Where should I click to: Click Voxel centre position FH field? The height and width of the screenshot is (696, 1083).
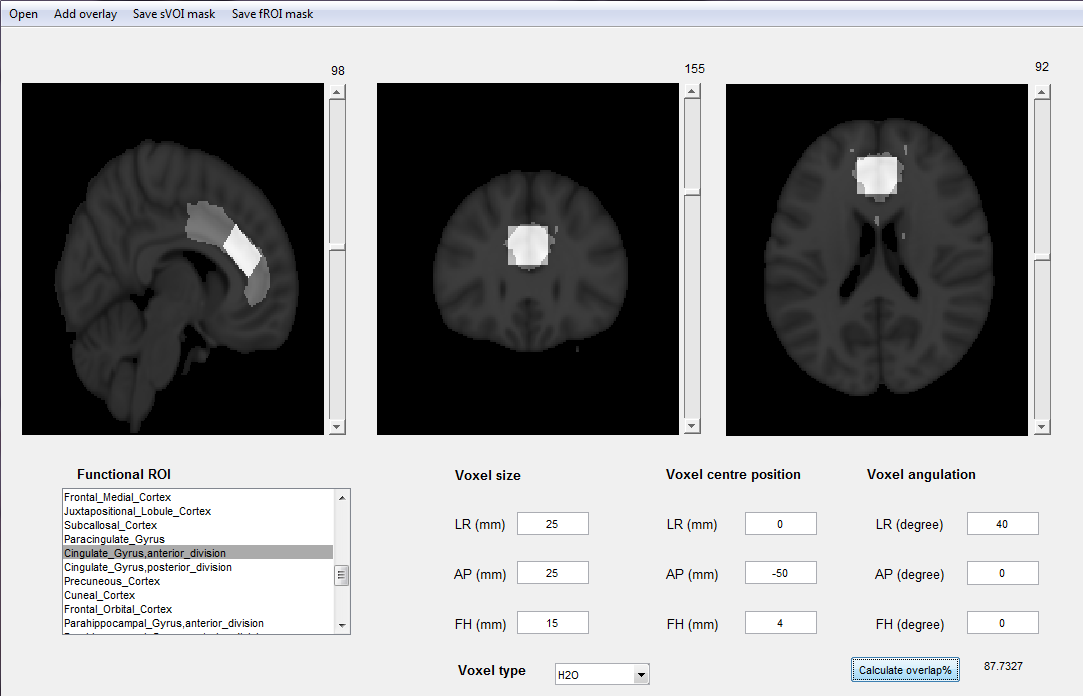780,623
